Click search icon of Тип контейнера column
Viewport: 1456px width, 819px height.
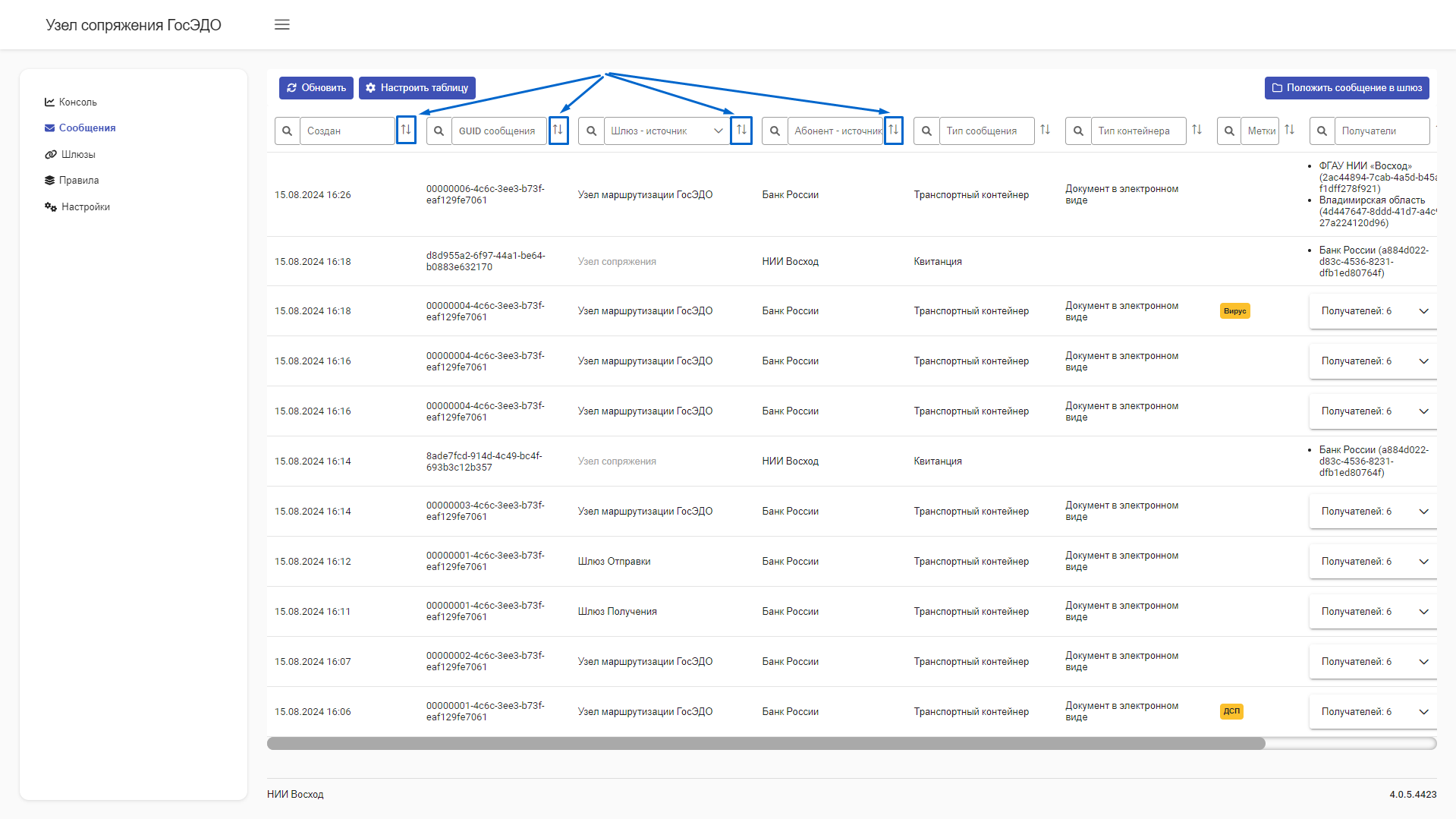(1078, 131)
